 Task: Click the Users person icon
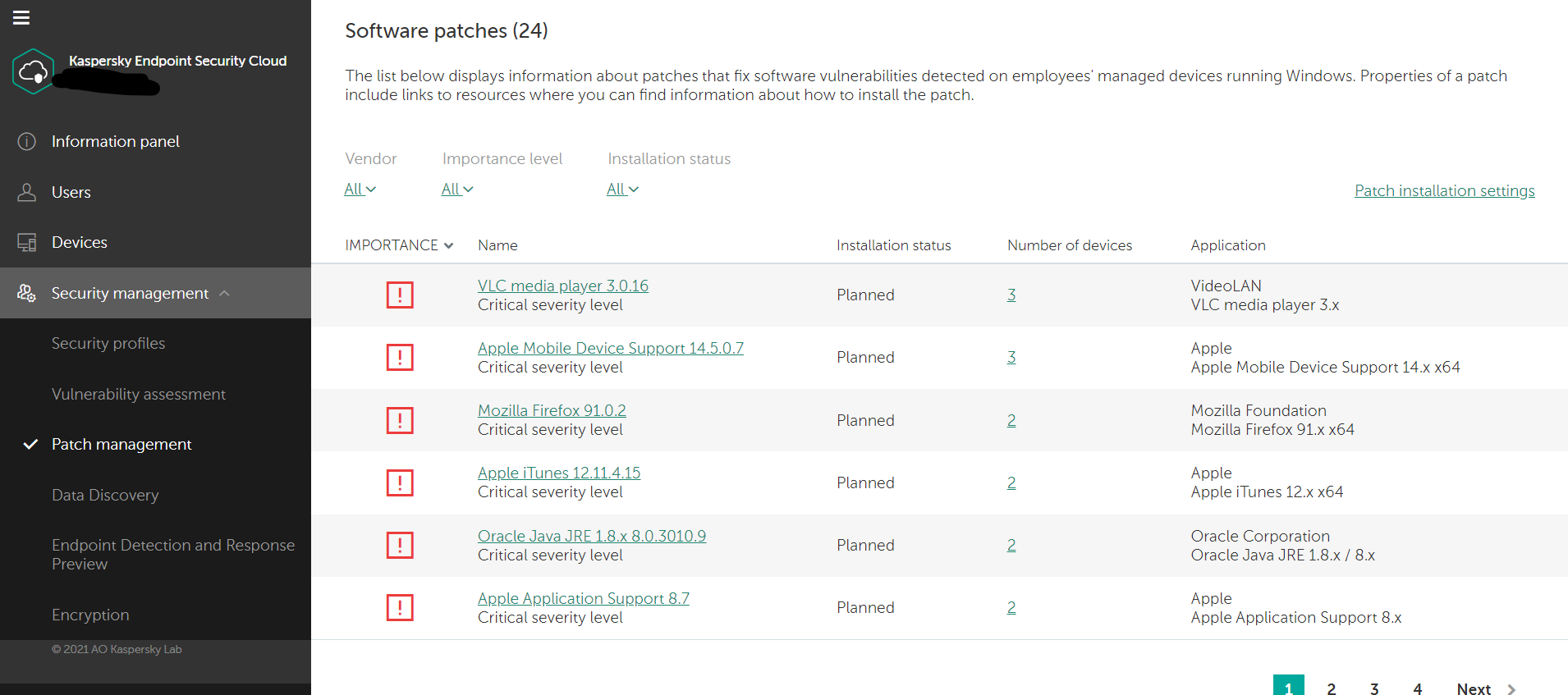[27, 192]
